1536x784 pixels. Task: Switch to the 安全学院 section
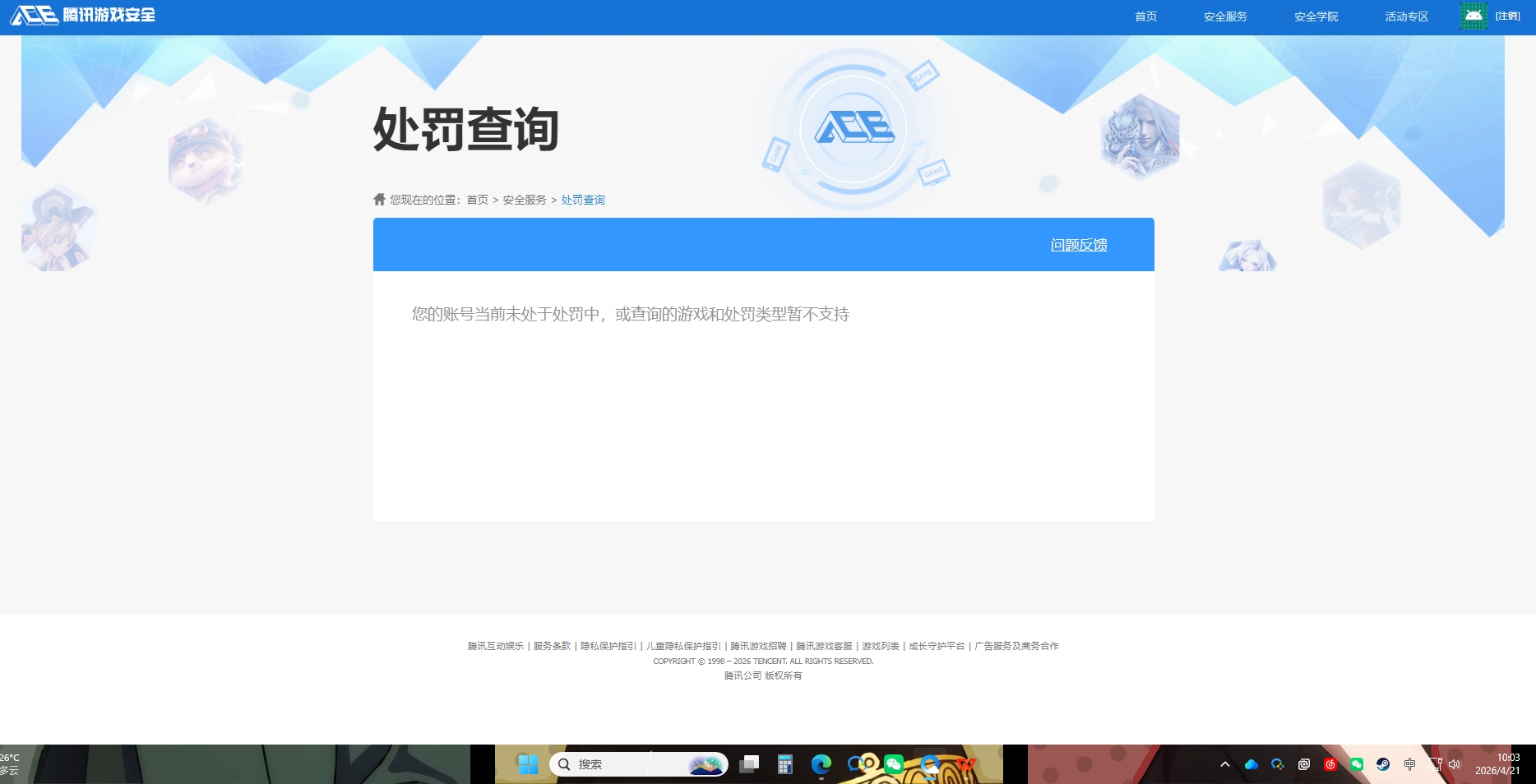tap(1315, 16)
